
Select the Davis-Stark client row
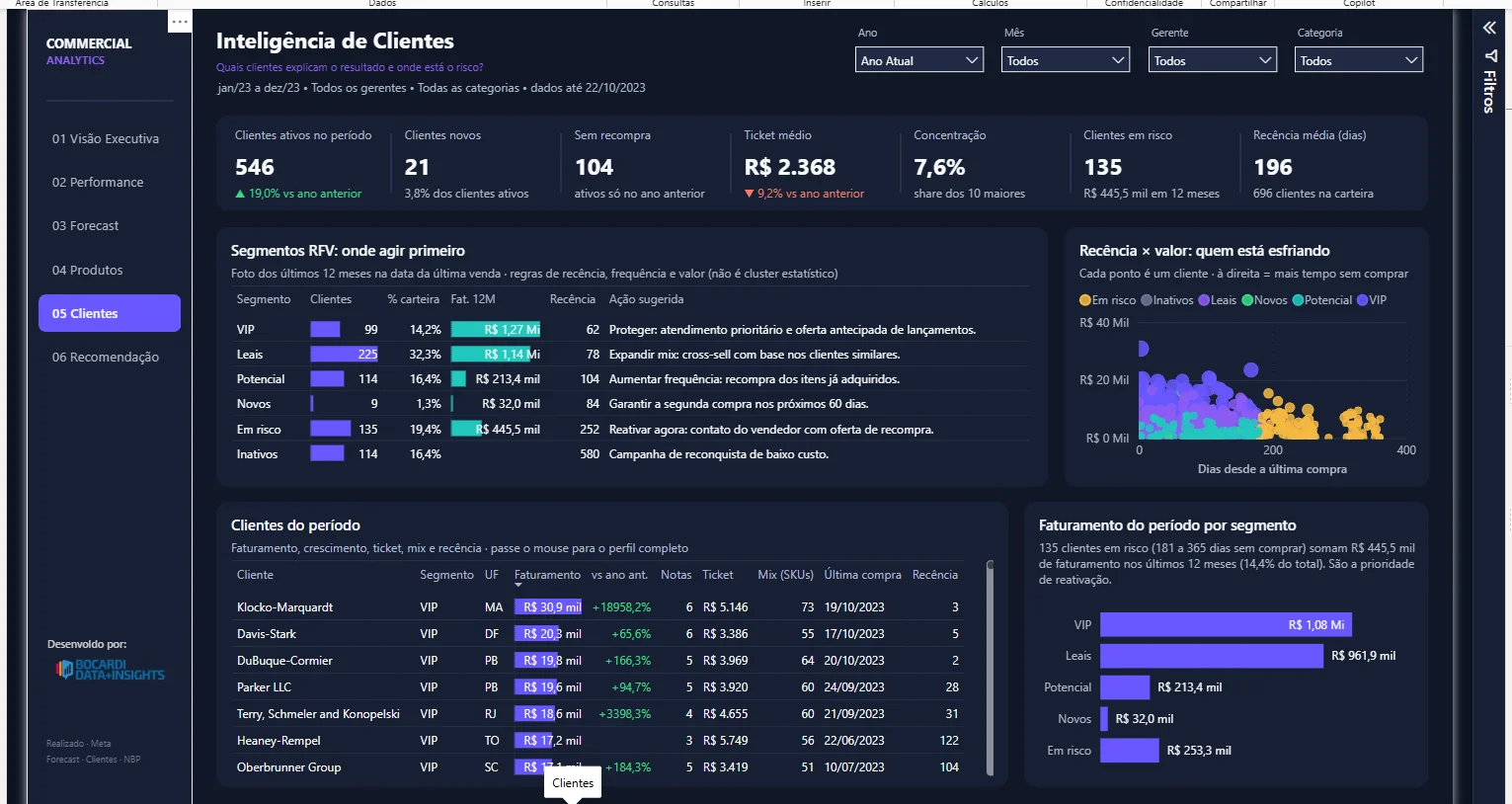(x=597, y=634)
